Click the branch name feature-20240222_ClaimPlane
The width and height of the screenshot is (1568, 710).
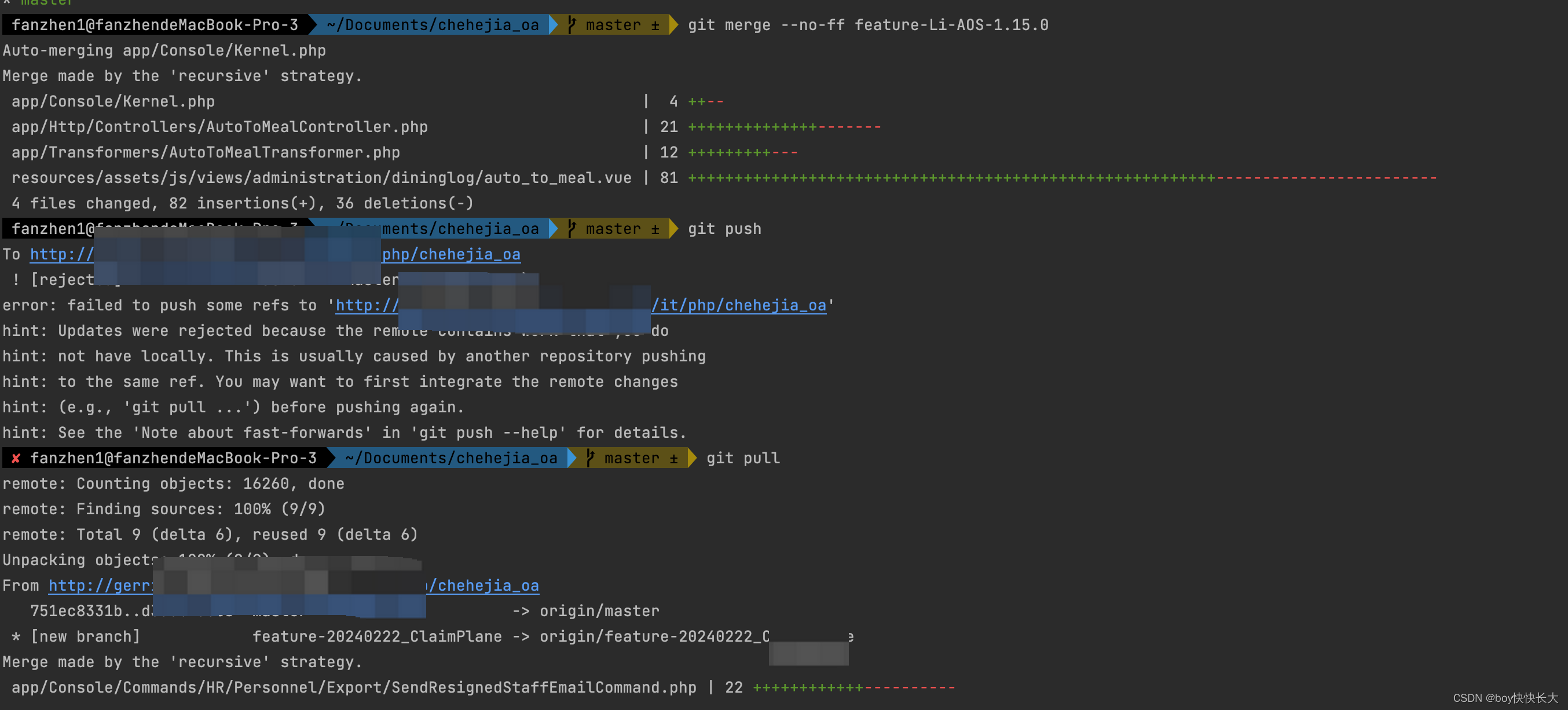point(377,636)
